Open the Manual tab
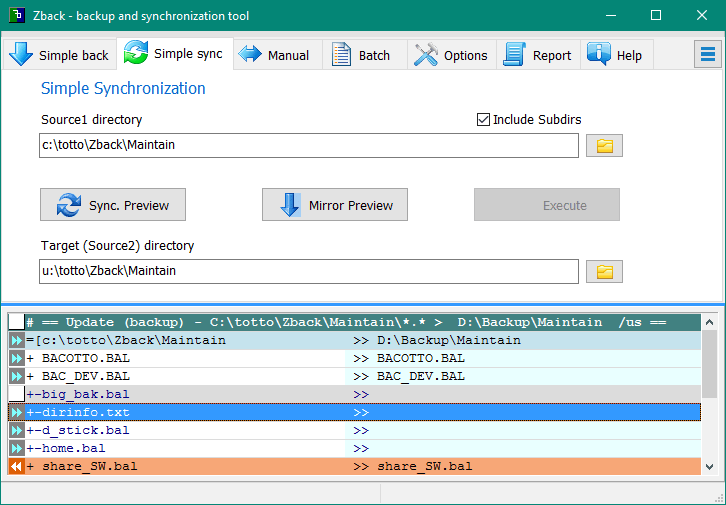 (277, 55)
